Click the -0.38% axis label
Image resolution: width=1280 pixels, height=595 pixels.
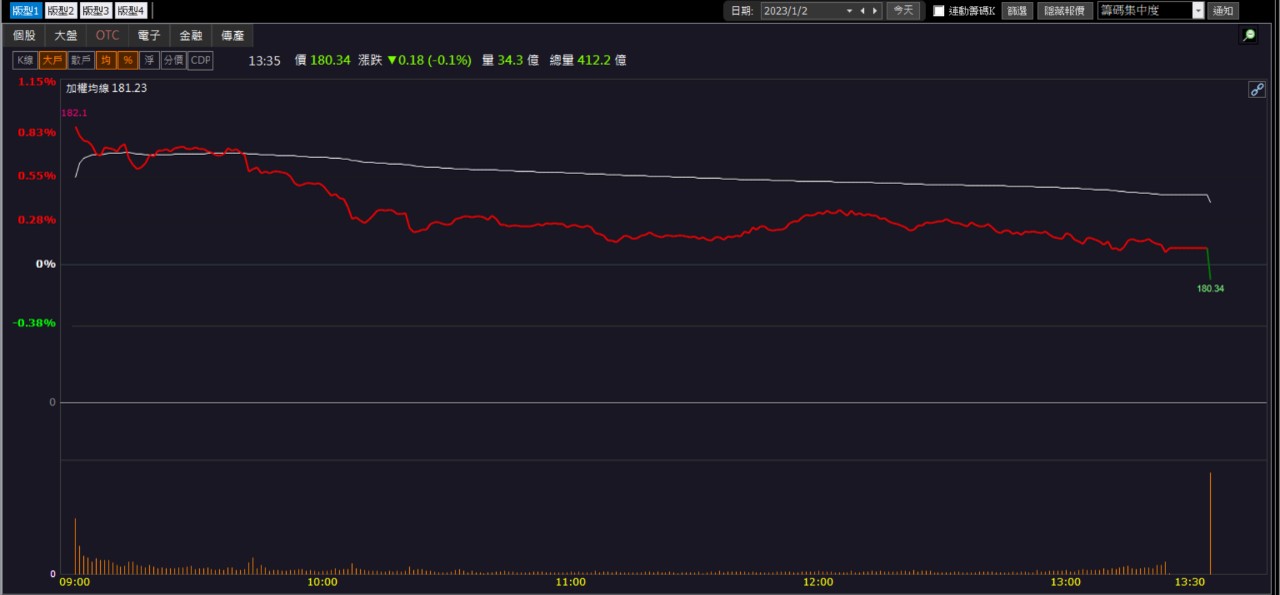34,323
